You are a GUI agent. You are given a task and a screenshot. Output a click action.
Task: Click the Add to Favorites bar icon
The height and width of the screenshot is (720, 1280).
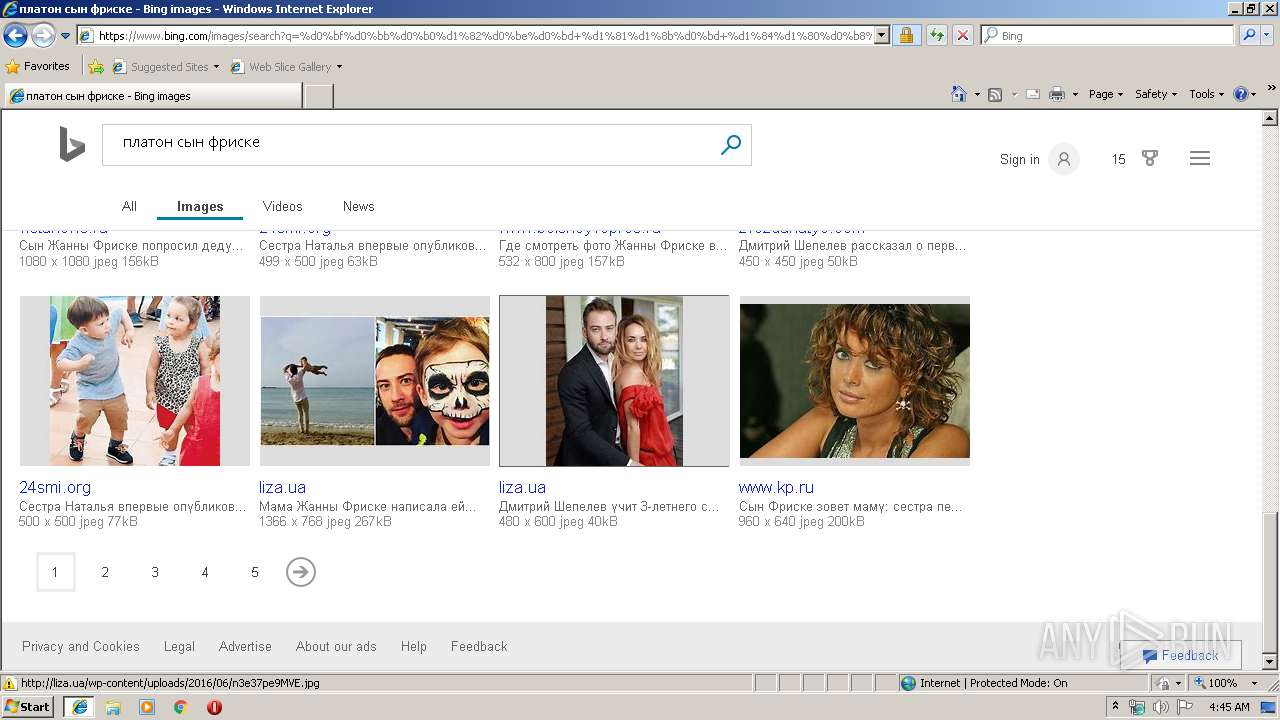[96, 67]
